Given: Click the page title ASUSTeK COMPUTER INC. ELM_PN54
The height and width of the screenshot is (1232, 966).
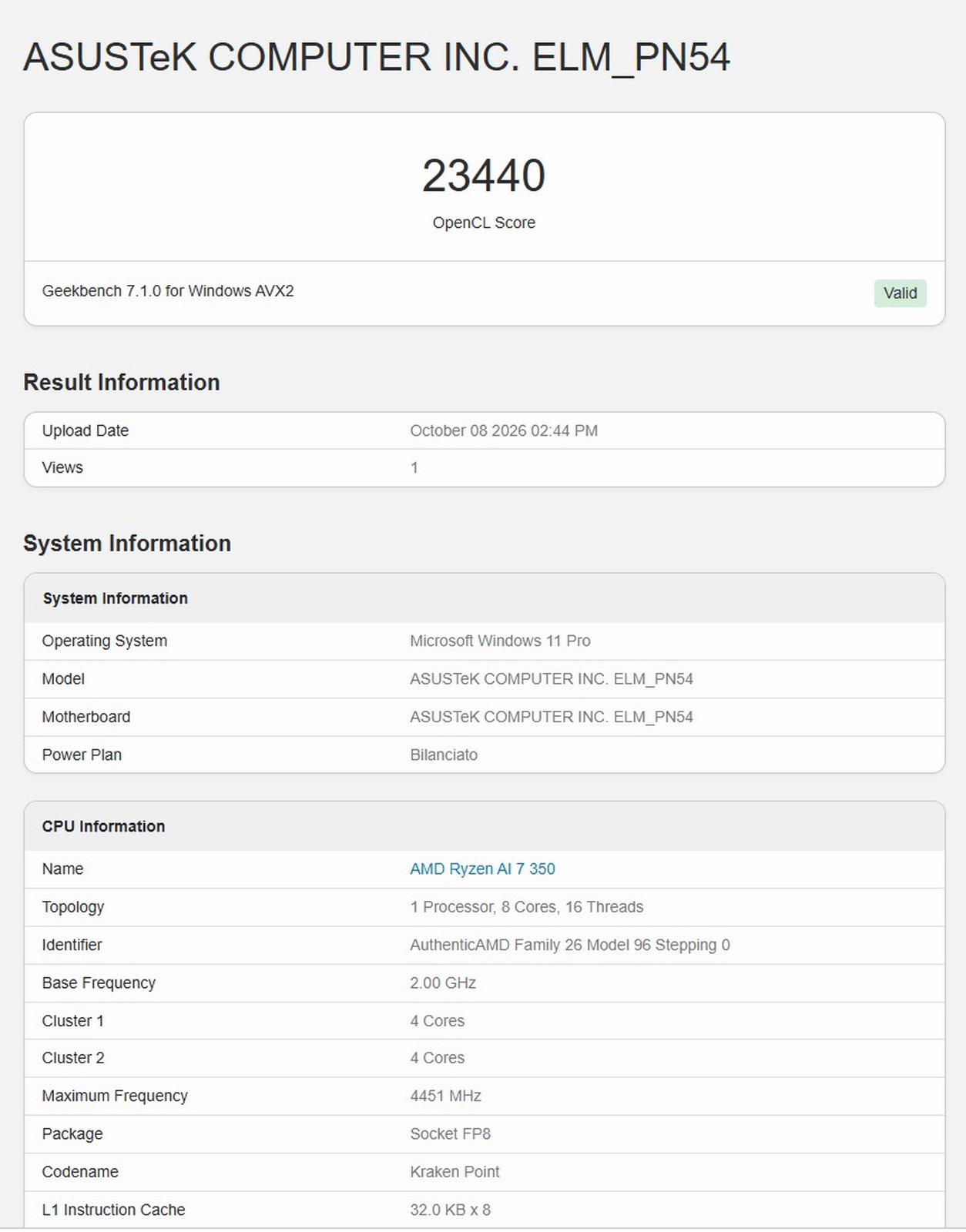Looking at the screenshot, I should tap(377, 58).
